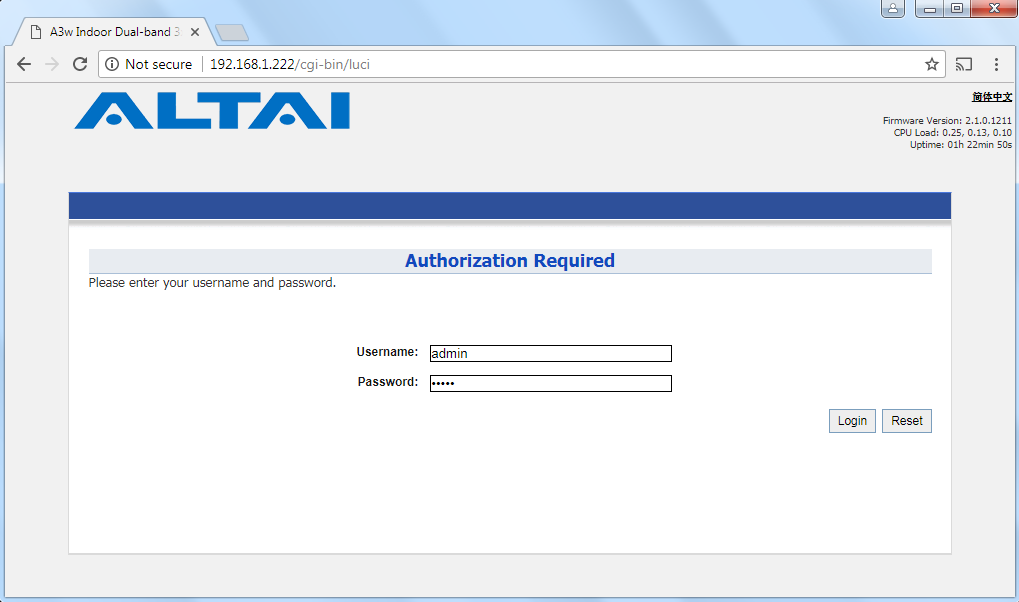
Task: Click the browser Back arrow
Action: pyautogui.click(x=24, y=64)
